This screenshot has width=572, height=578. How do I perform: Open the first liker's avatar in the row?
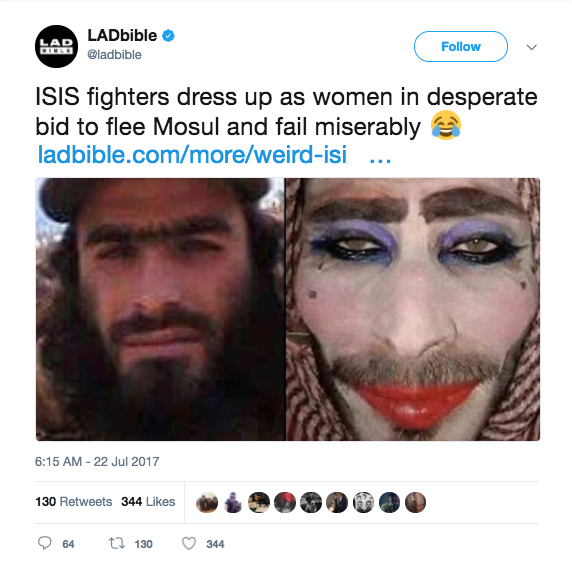[x=207, y=502]
